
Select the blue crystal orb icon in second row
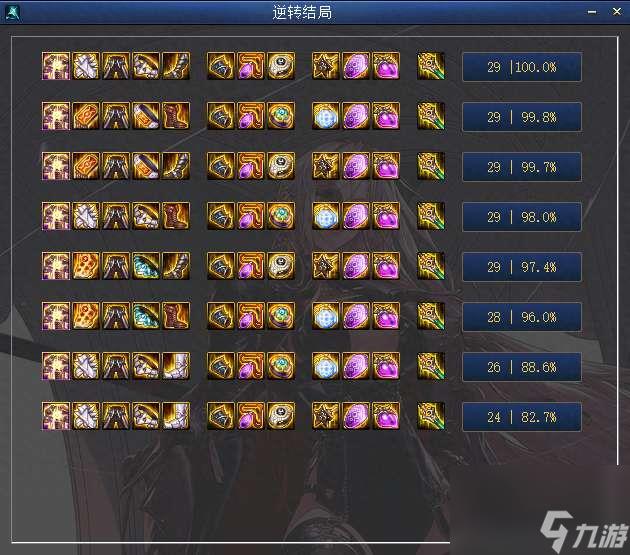point(326,116)
